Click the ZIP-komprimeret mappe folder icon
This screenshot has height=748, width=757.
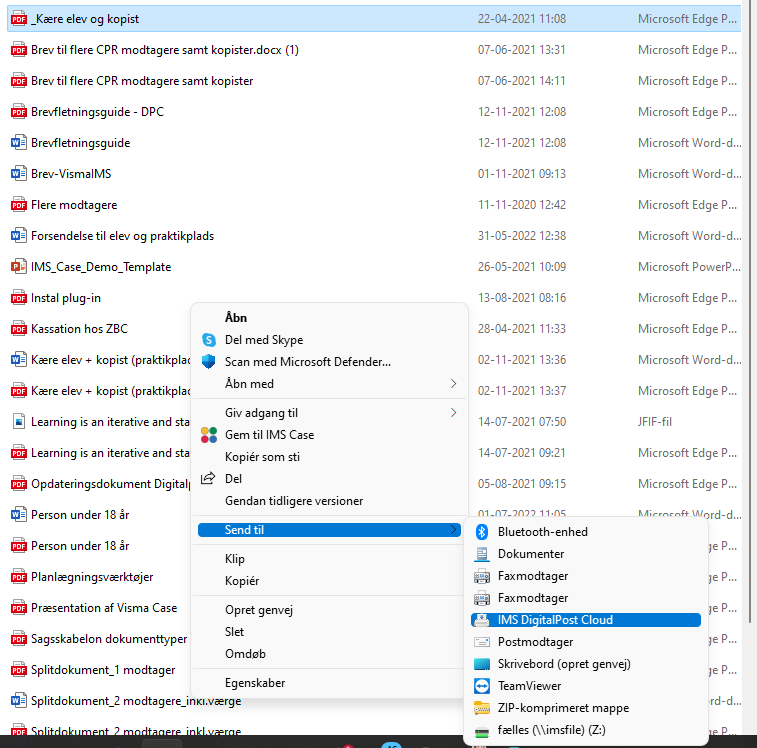482,708
